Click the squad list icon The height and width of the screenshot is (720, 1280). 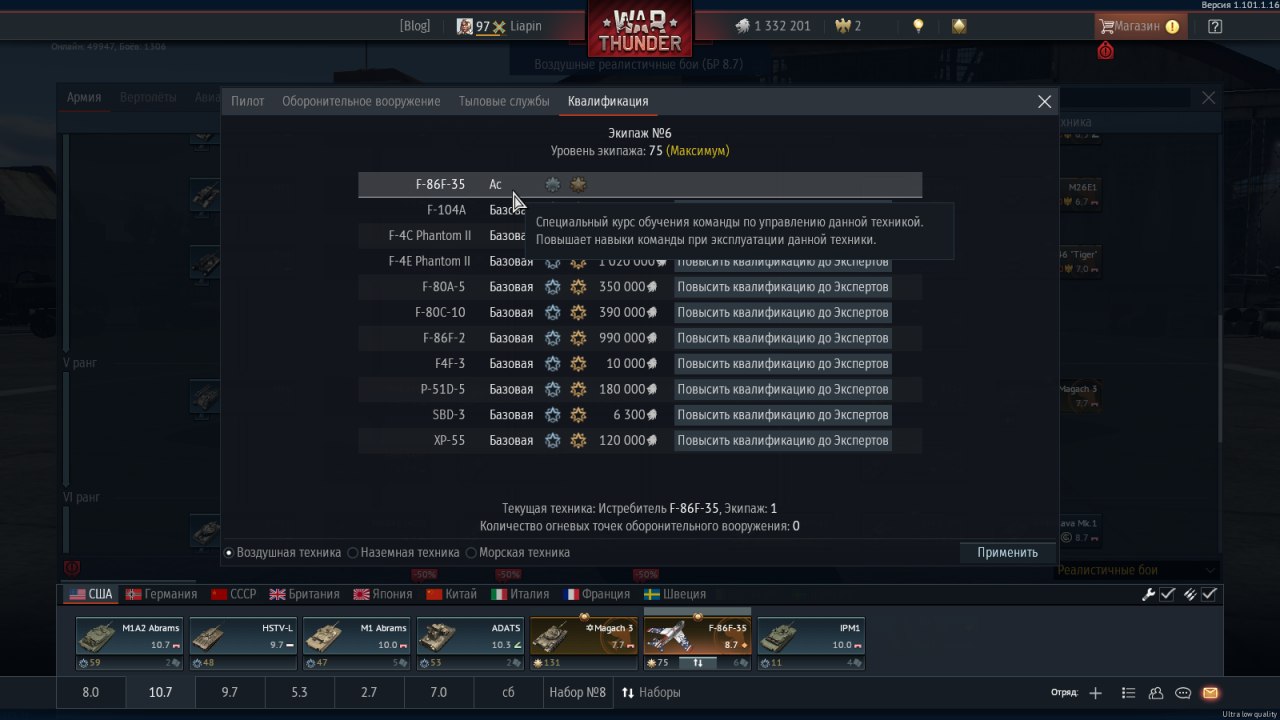(x=1129, y=693)
